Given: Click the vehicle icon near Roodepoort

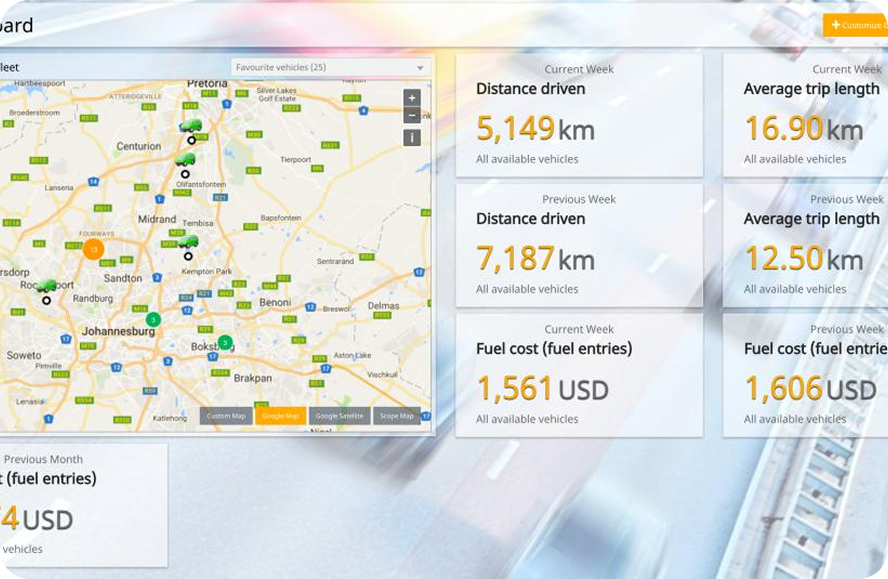Looking at the screenshot, I should click(46, 287).
